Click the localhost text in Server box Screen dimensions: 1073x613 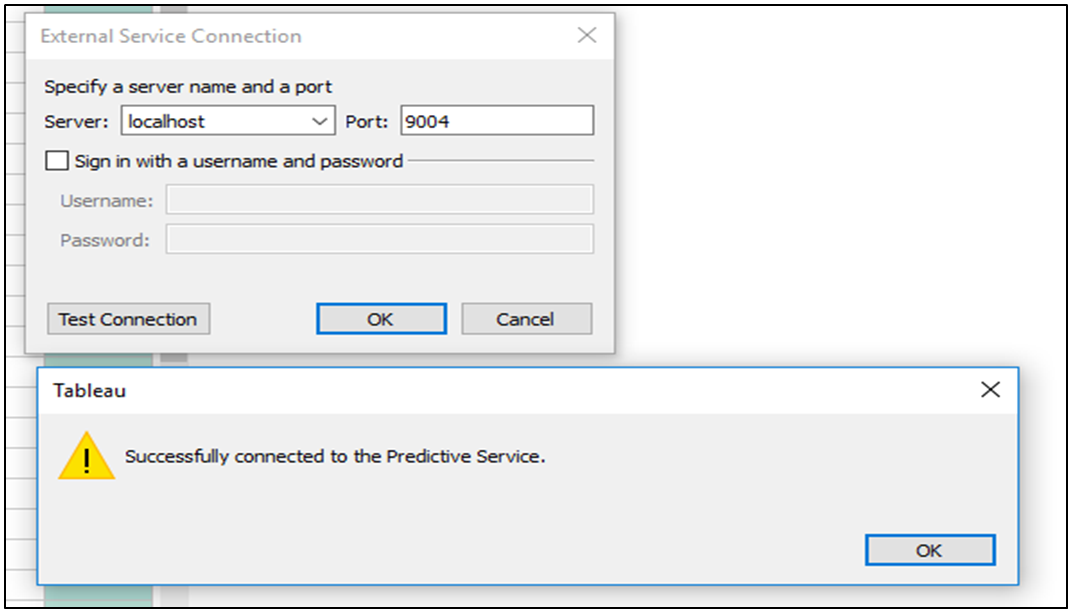167,122
